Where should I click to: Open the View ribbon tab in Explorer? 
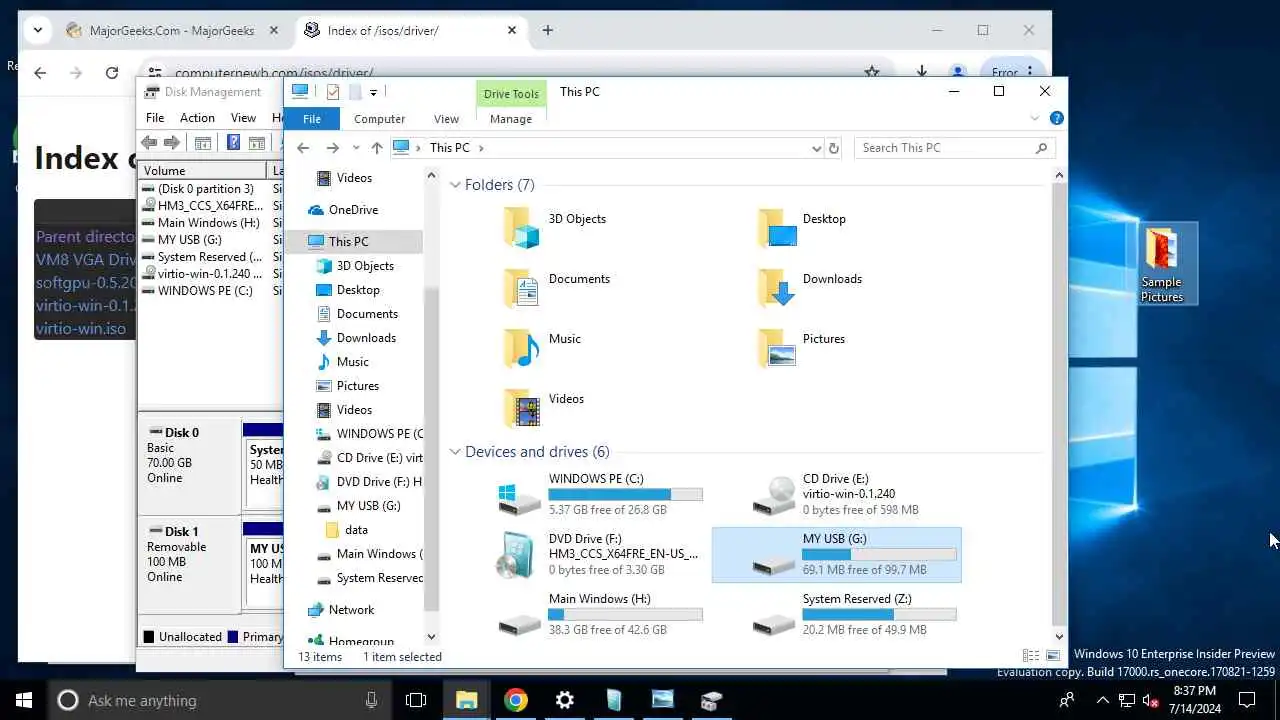pos(447,118)
